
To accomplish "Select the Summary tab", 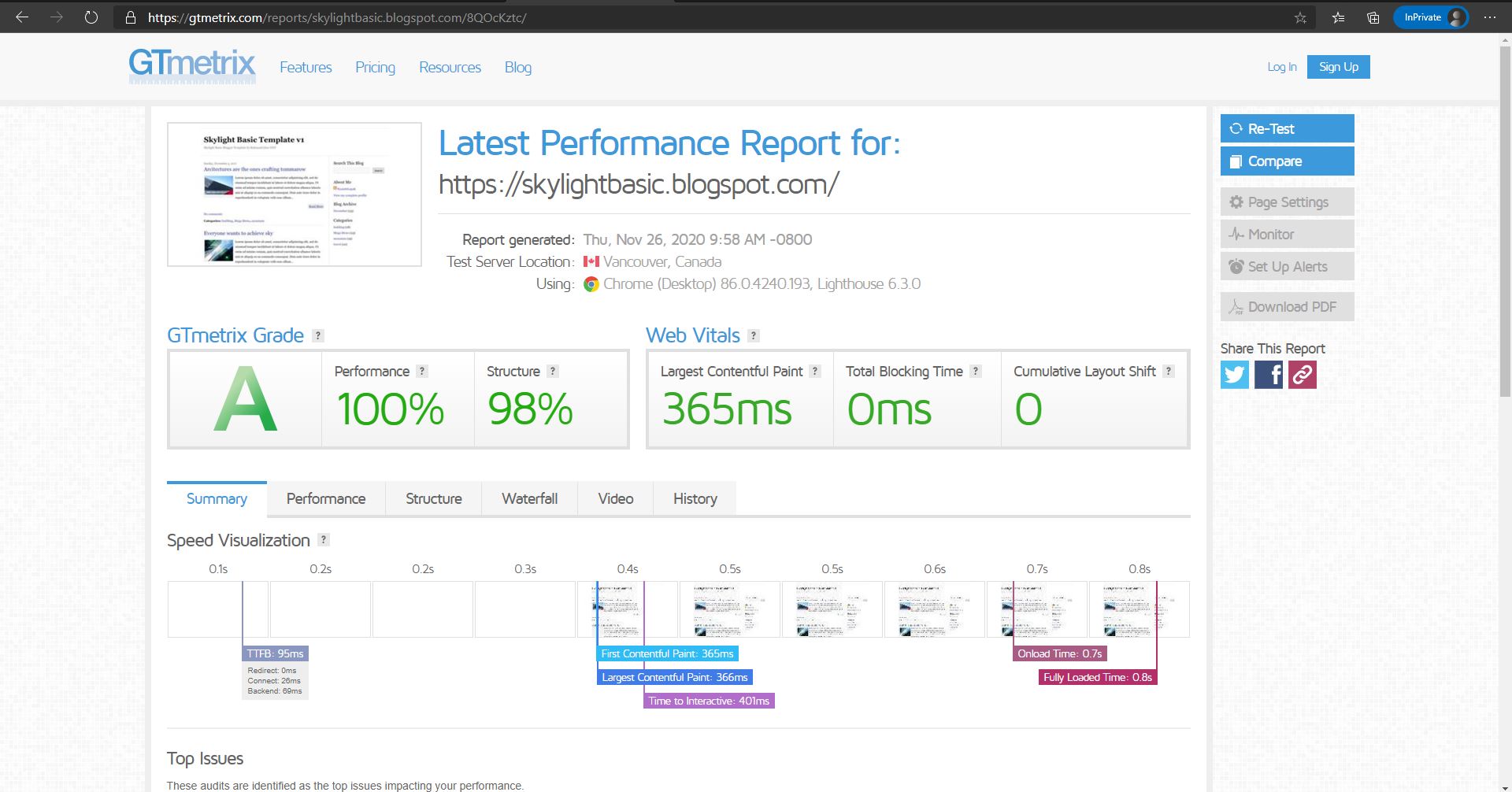I will pos(217,498).
